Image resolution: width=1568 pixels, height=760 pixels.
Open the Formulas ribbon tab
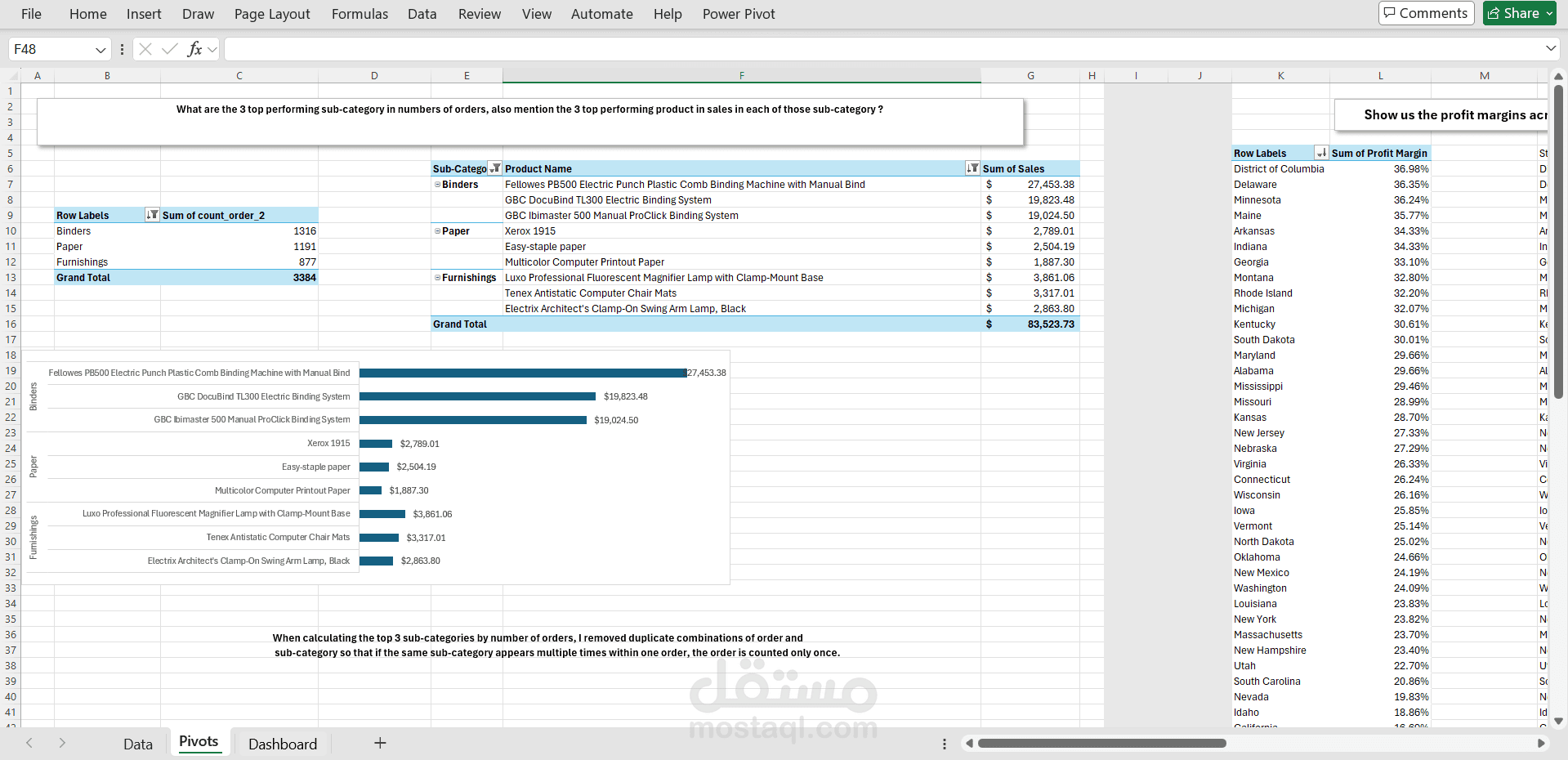coord(360,14)
